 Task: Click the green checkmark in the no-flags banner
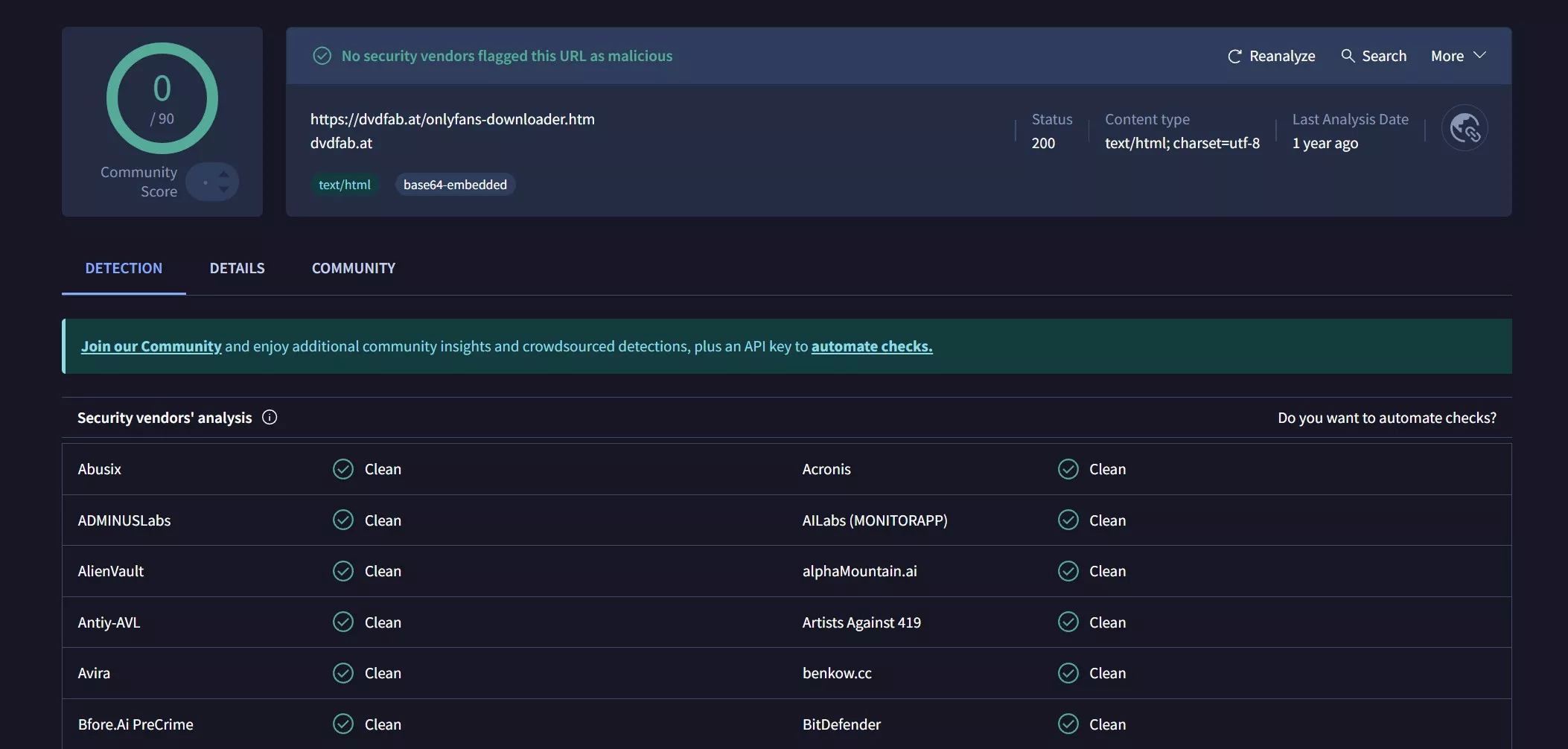click(322, 56)
